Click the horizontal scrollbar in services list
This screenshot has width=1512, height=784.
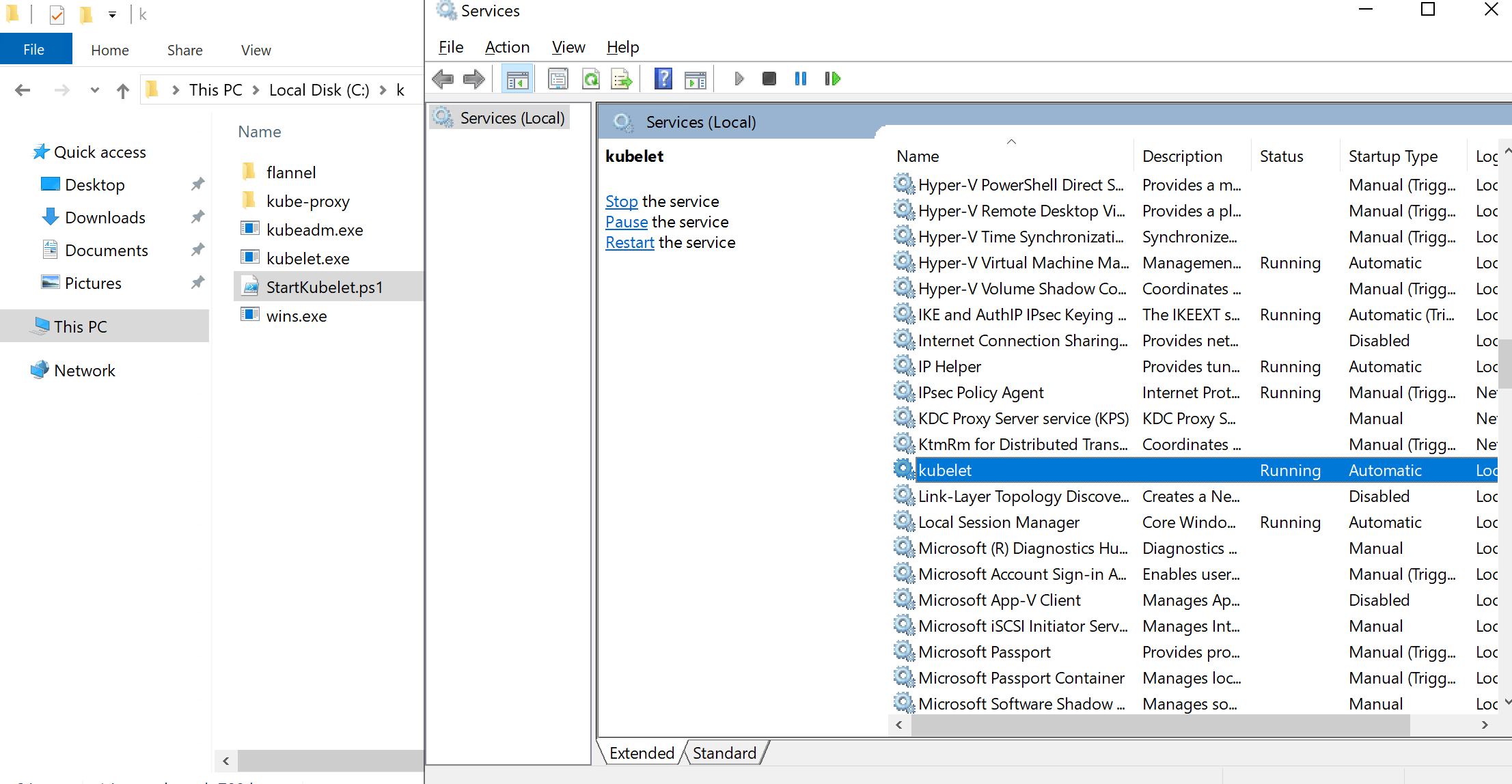[x=1160, y=725]
